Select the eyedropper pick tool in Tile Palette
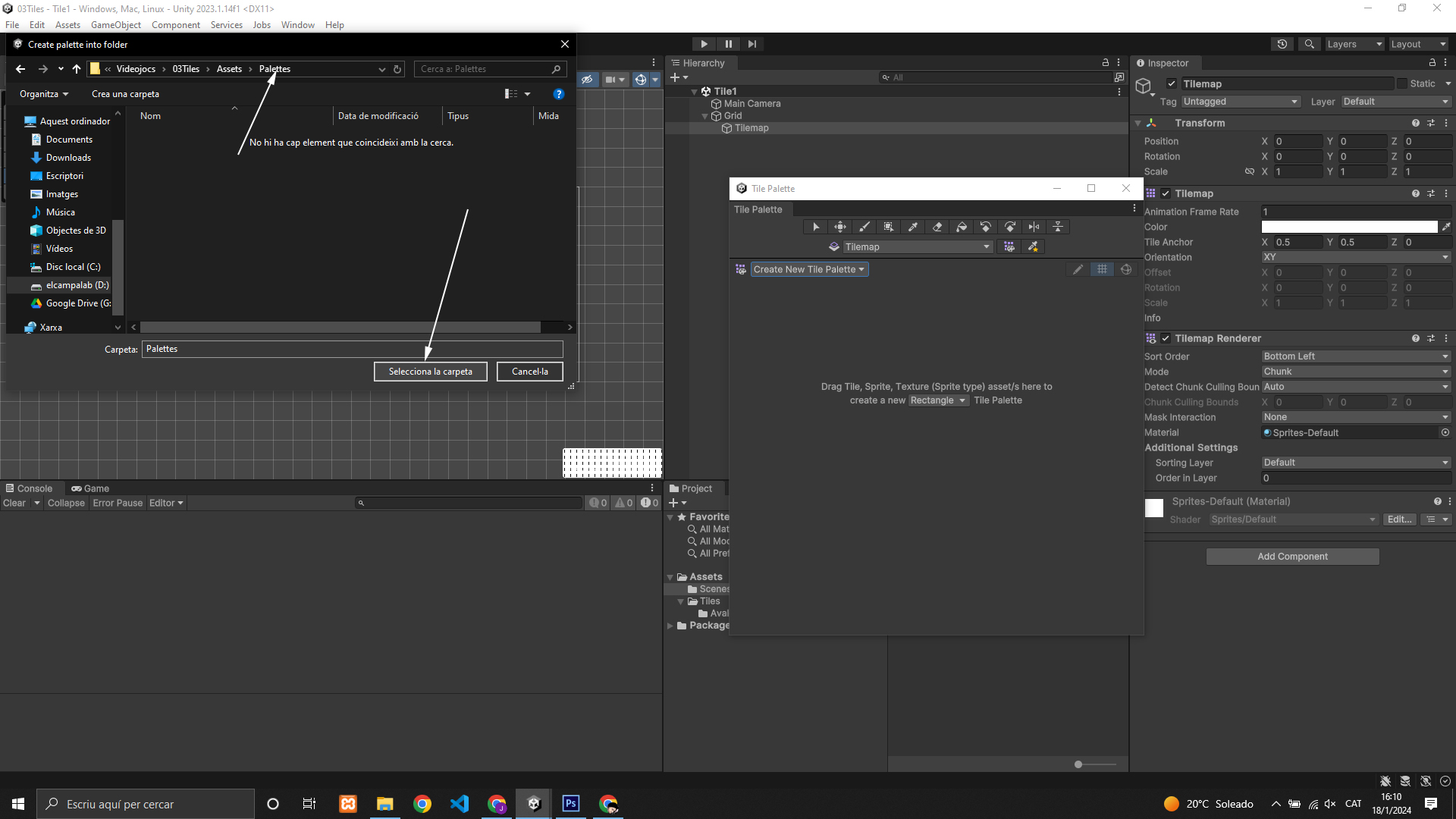The image size is (1456, 819). pyautogui.click(x=913, y=227)
